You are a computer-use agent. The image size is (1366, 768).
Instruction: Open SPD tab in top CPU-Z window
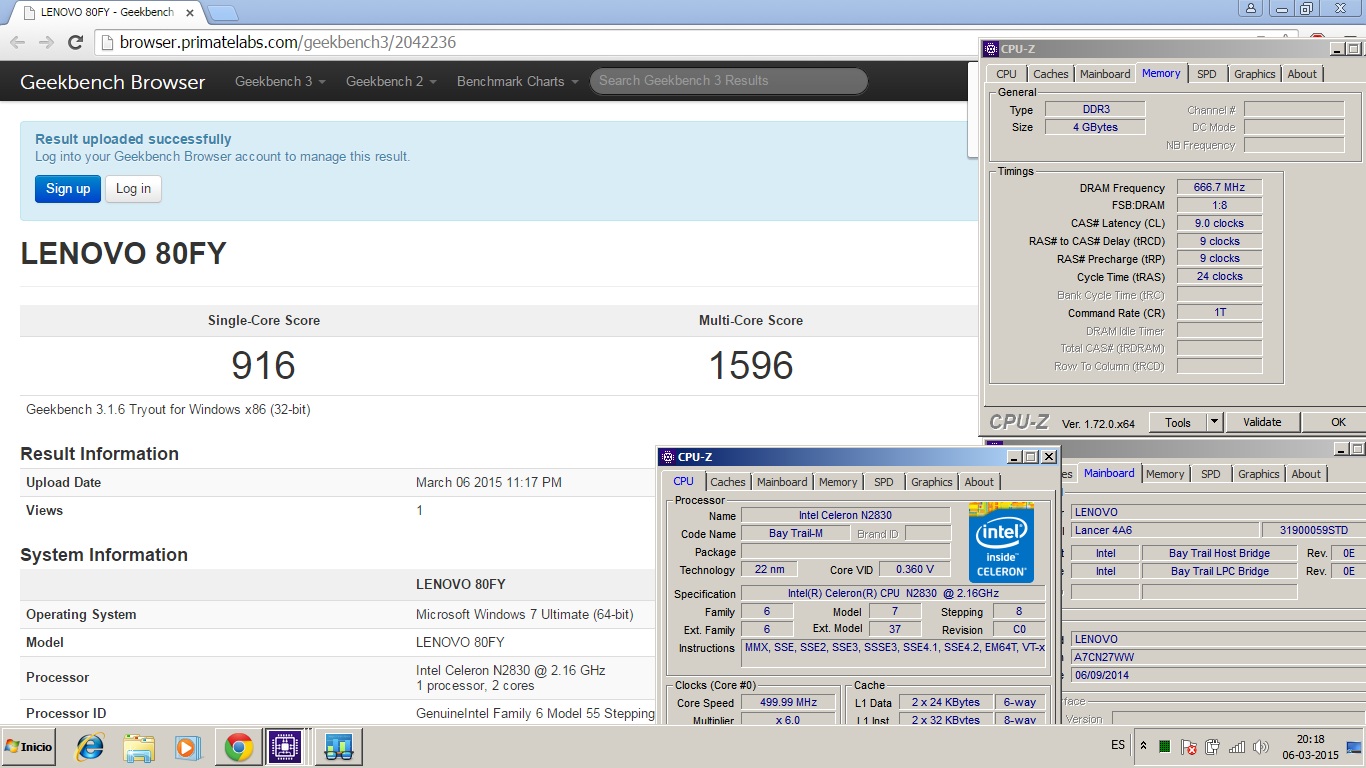1207,74
